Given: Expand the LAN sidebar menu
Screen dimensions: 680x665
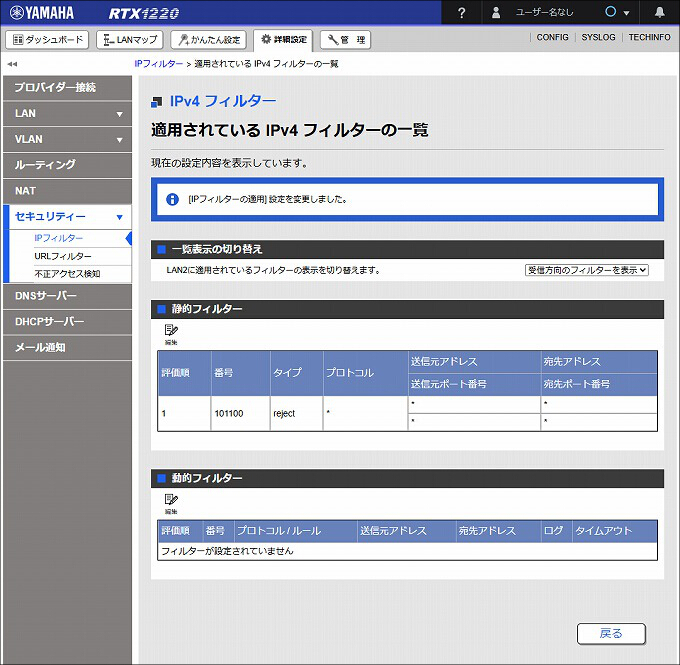Looking at the screenshot, I should [67, 114].
